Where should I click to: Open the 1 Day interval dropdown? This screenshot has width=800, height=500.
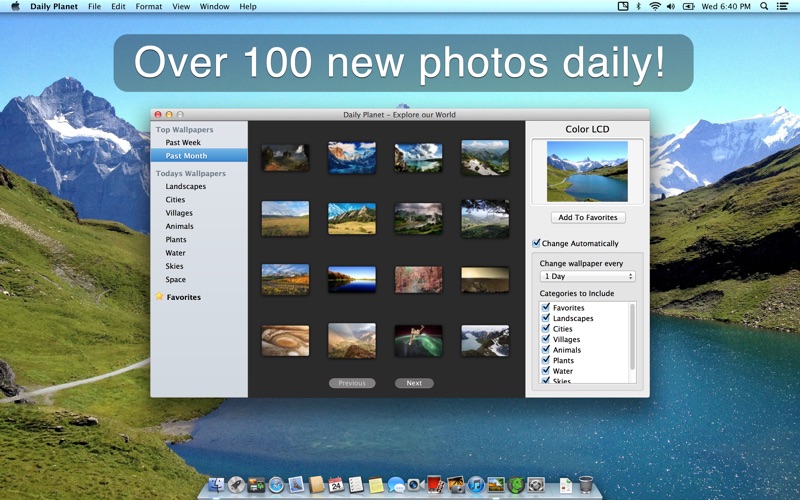[587, 276]
